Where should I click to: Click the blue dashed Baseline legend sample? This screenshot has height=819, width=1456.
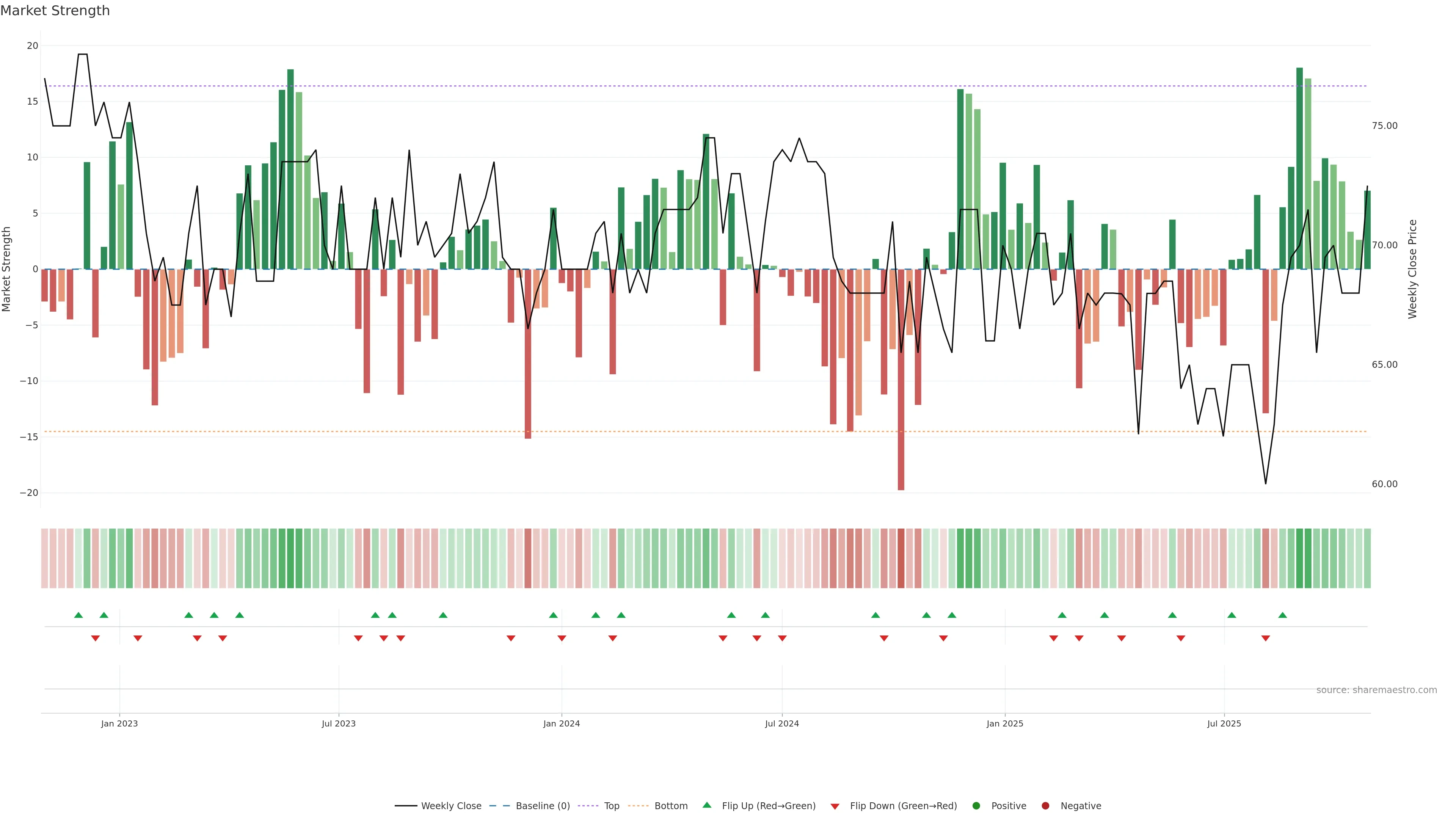tap(499, 806)
